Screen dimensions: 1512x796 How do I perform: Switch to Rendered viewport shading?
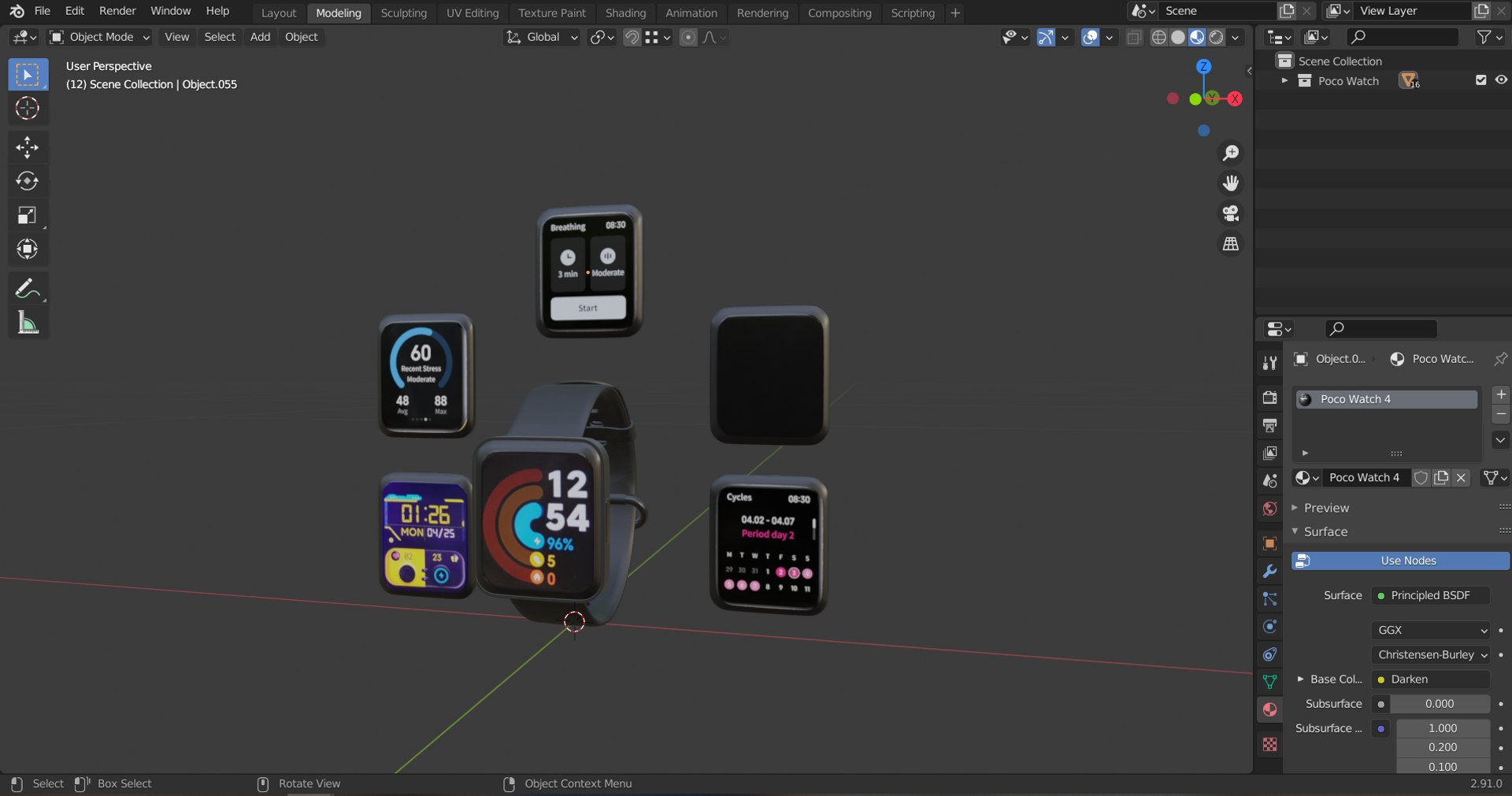click(1217, 37)
